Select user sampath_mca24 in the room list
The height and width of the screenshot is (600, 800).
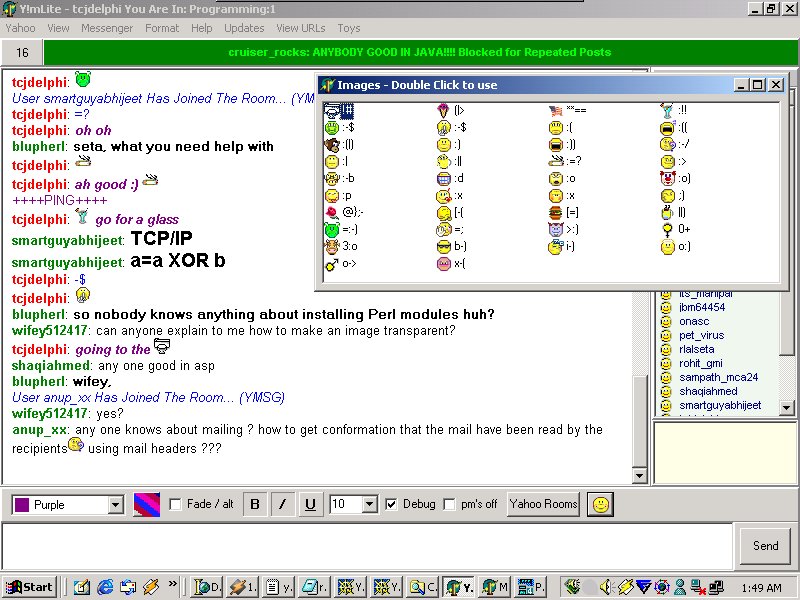[x=718, y=378]
